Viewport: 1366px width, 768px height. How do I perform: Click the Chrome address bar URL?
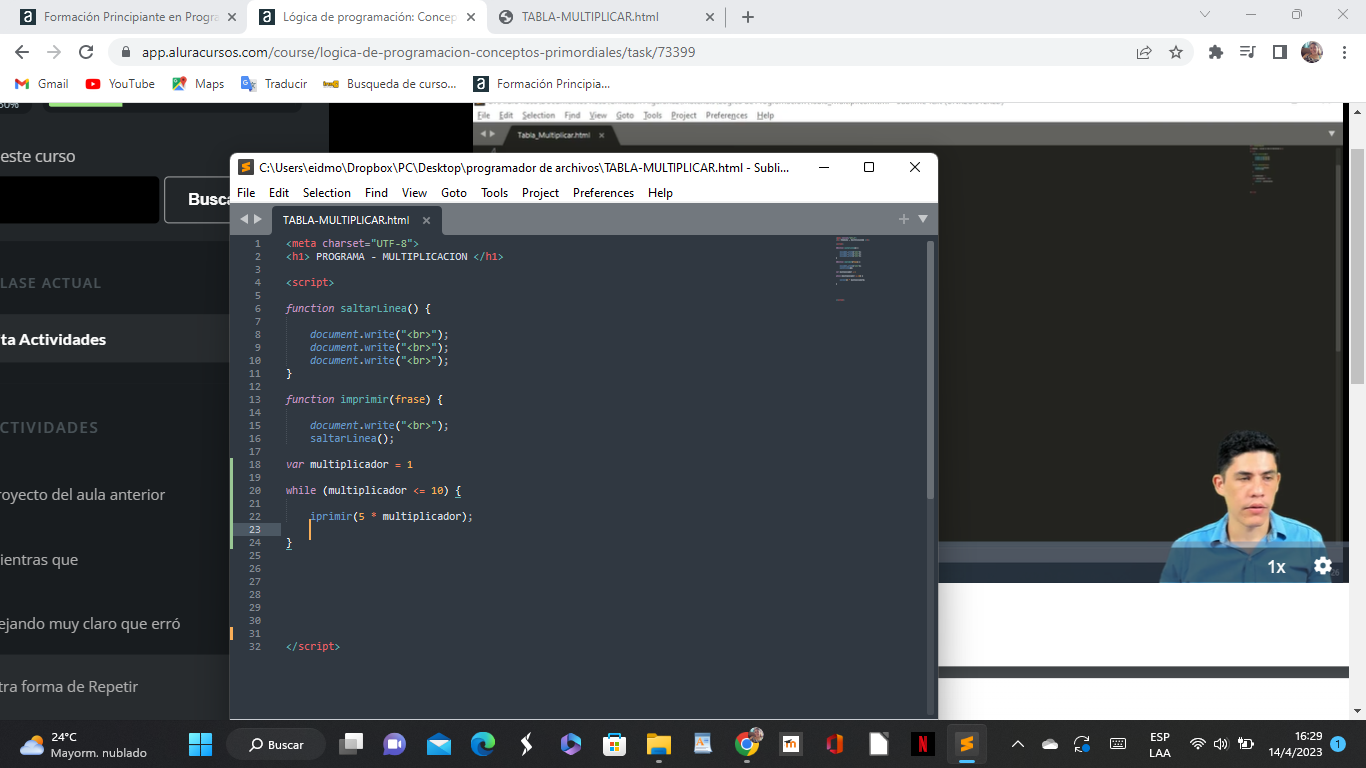click(x=418, y=52)
